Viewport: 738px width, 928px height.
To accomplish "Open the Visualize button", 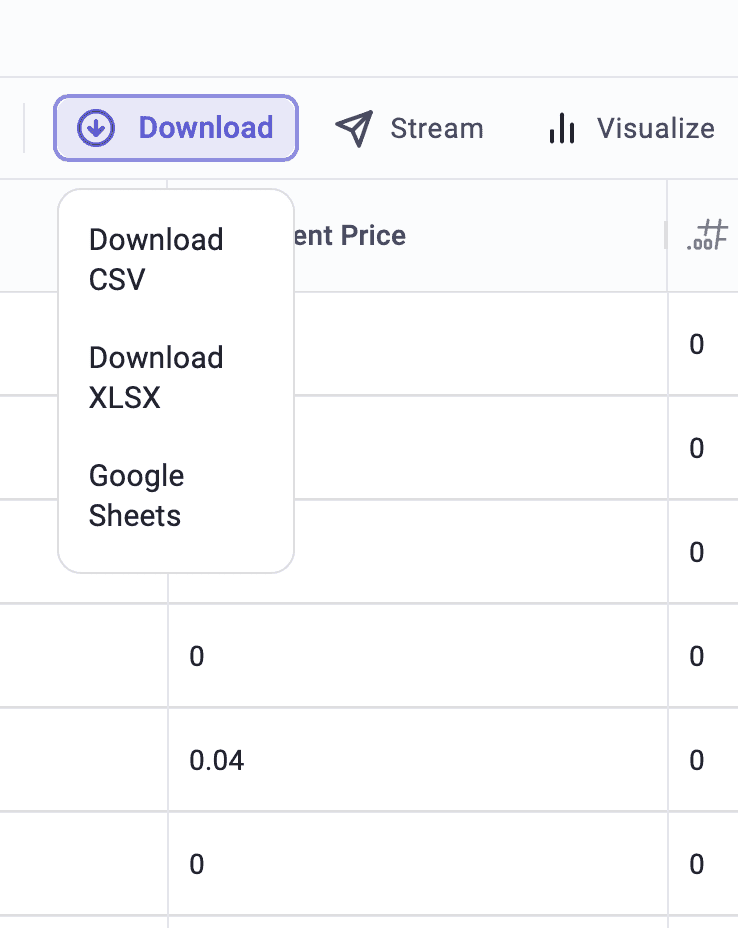I will (631, 128).
